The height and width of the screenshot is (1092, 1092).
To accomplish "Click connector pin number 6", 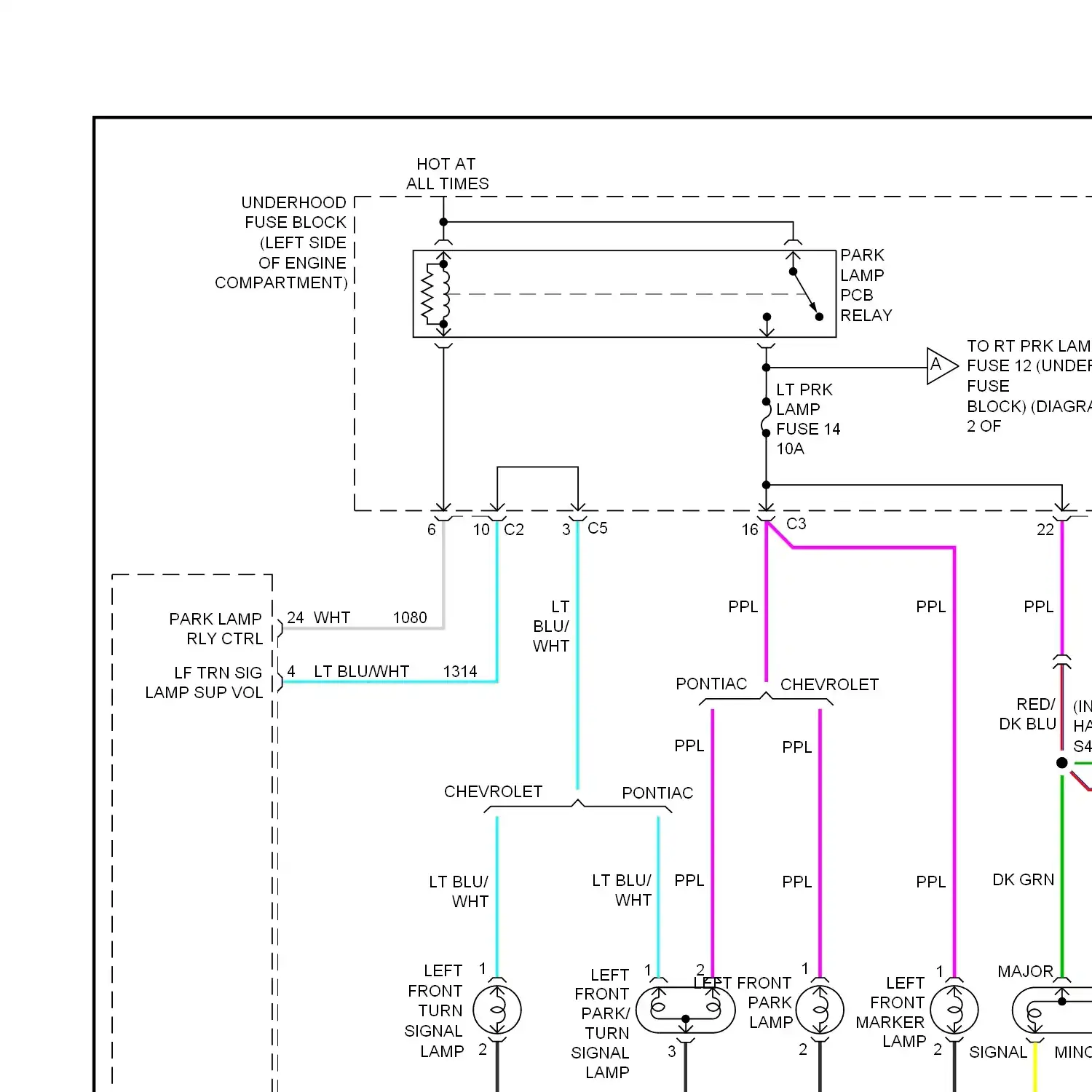I will point(432,530).
